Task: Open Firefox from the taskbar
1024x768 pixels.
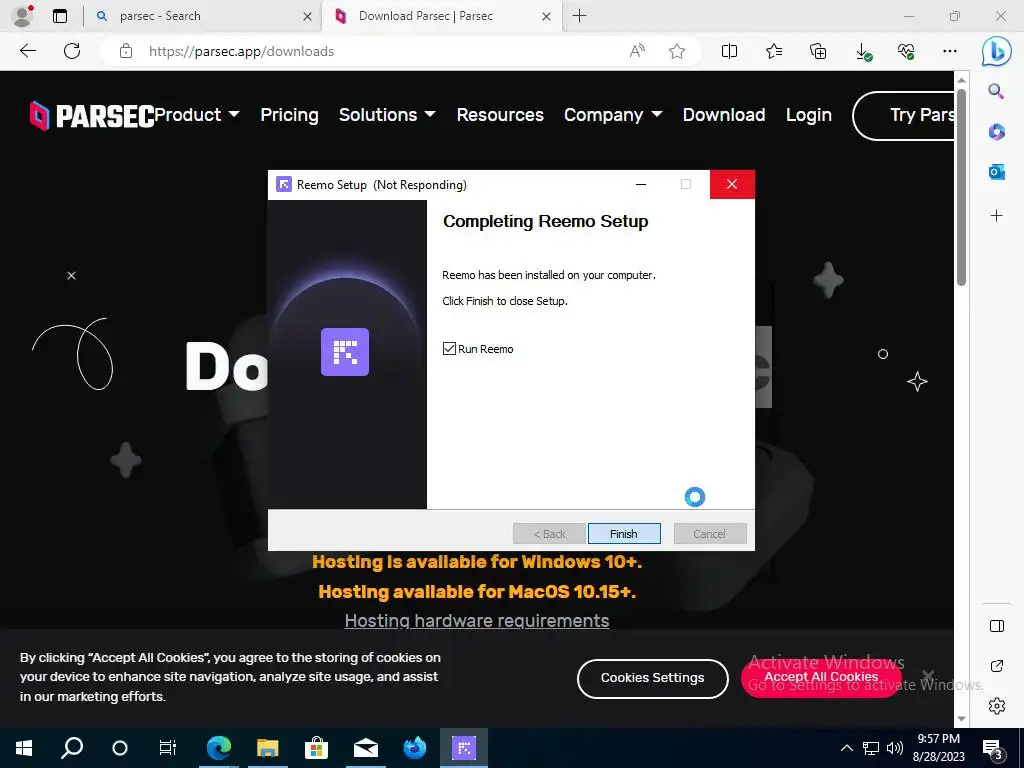Action: point(415,748)
